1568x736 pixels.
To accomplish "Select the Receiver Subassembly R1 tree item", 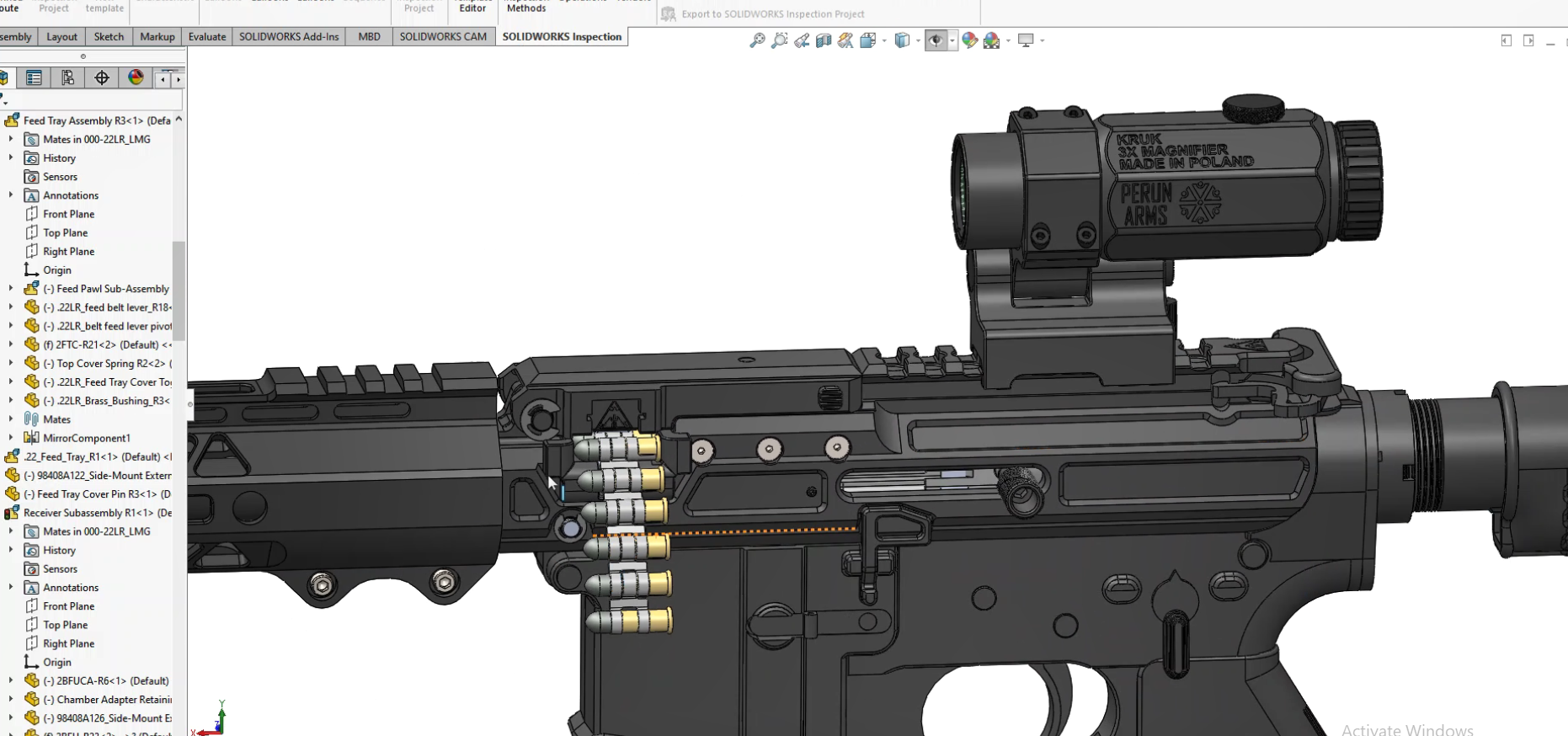I will click(x=97, y=513).
